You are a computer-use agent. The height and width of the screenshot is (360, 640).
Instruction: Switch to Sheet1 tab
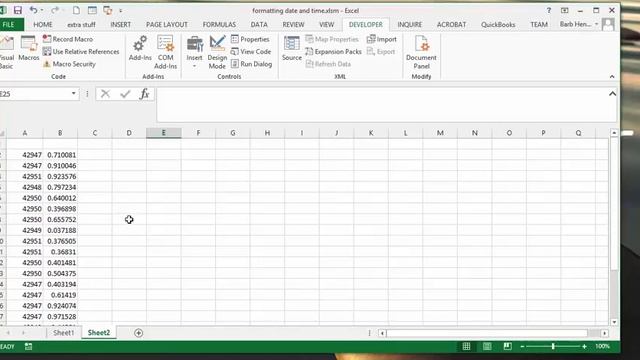pyautogui.click(x=64, y=333)
